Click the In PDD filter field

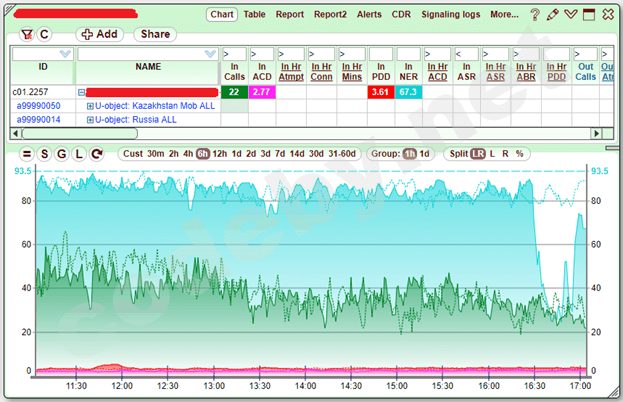pos(381,54)
